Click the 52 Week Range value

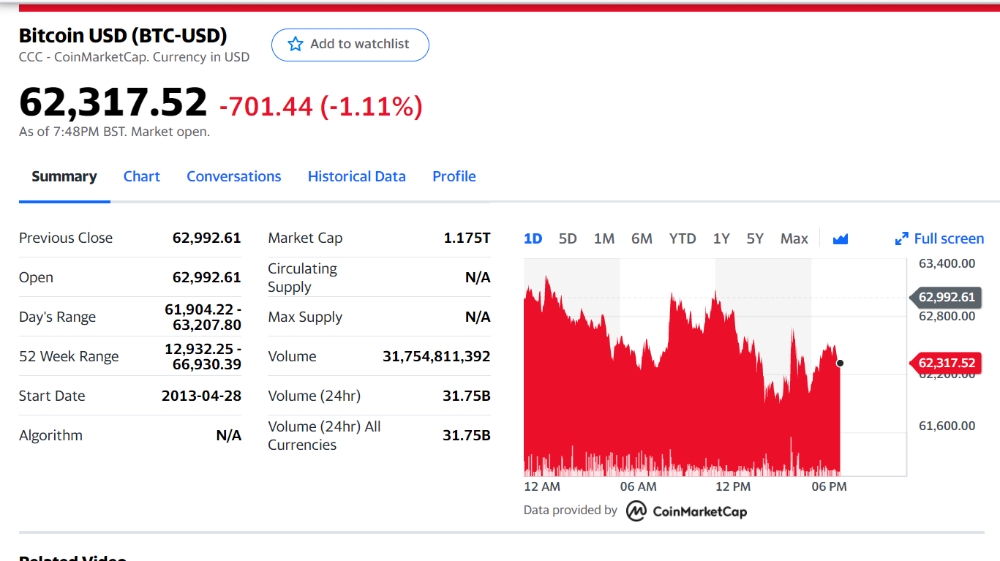click(203, 356)
